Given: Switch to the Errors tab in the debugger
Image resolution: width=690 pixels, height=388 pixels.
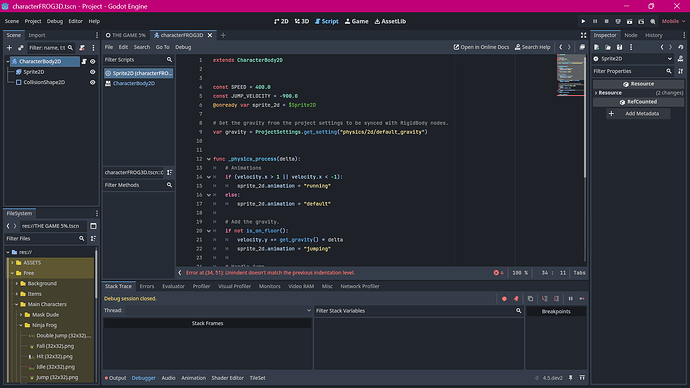Looking at the screenshot, I should pyautogui.click(x=147, y=286).
